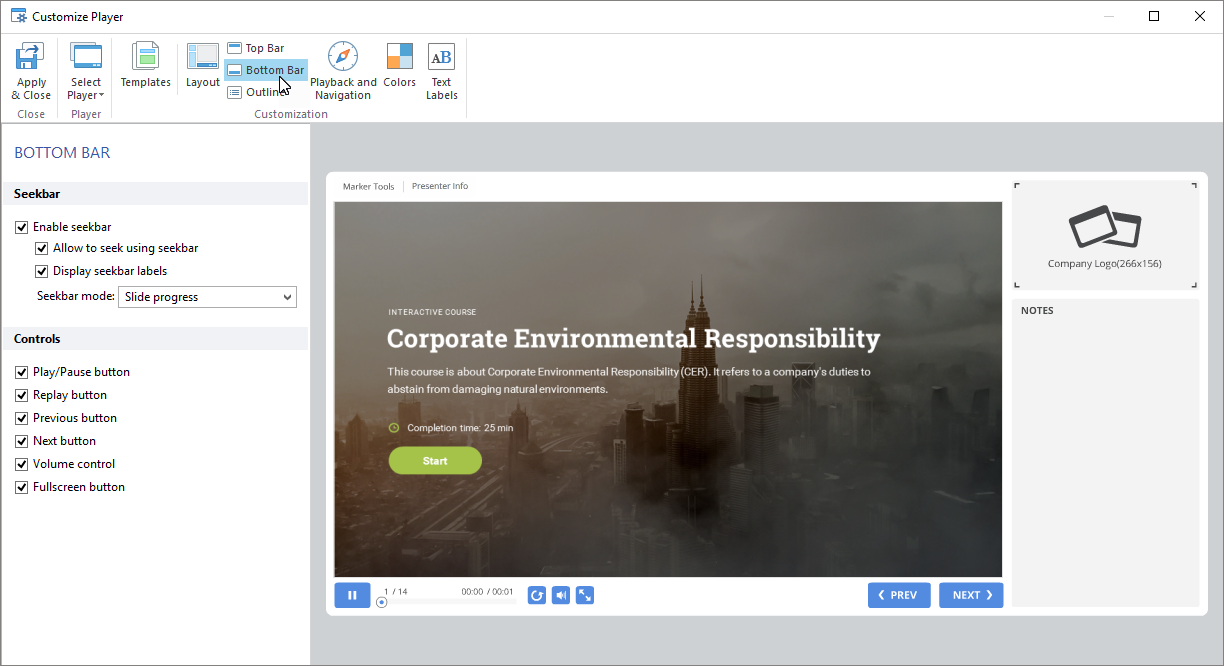Toggle Display seekbar labels option
Screen dimensions: 1224x666
click(x=42, y=271)
